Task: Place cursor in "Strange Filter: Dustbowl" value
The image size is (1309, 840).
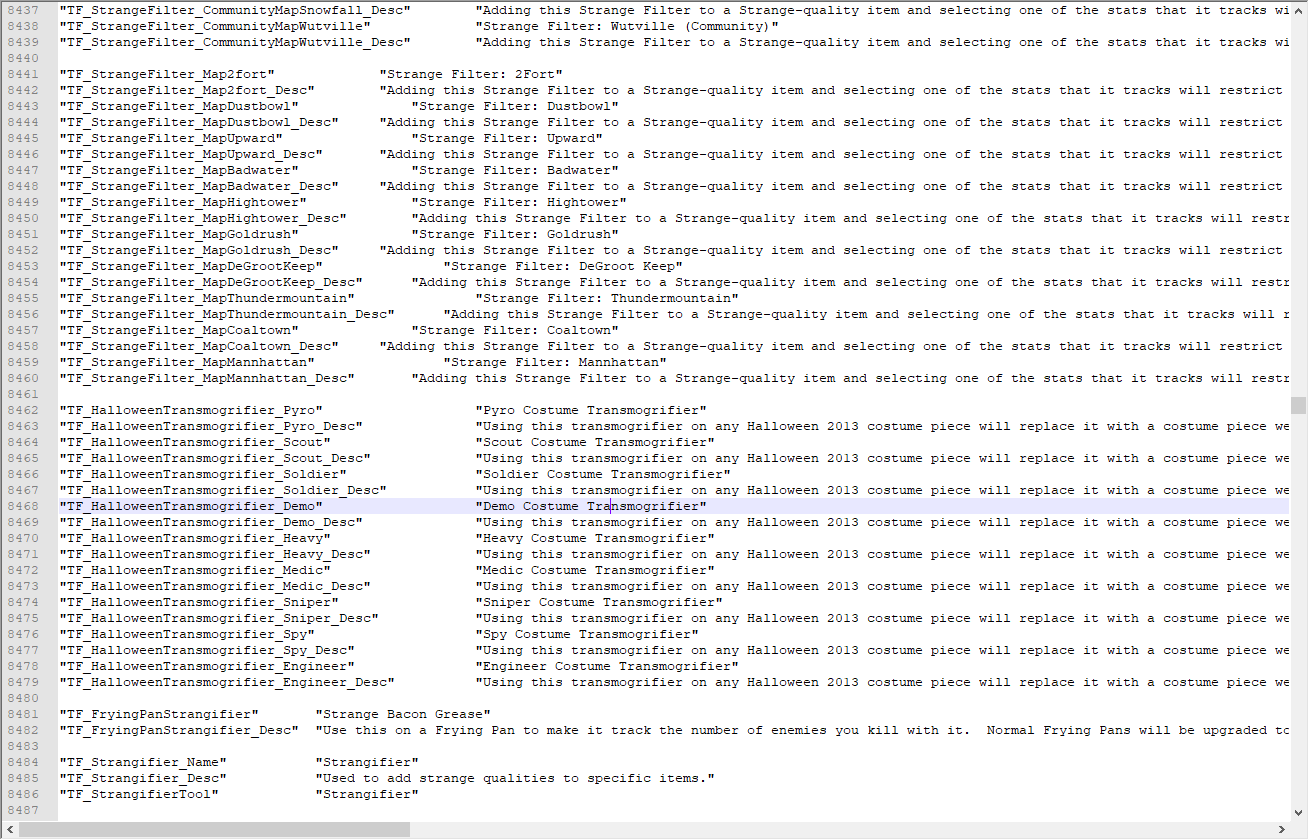Action: click(515, 106)
